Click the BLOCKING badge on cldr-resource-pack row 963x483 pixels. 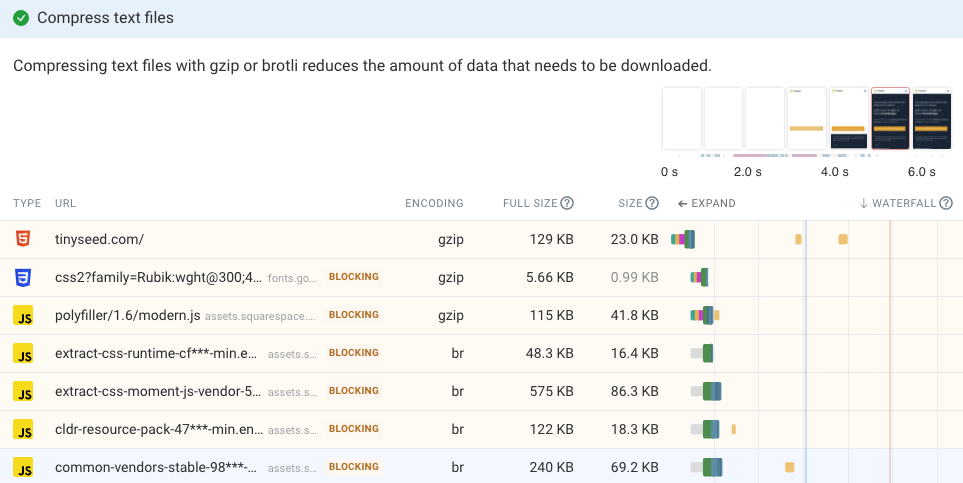[x=353, y=429]
